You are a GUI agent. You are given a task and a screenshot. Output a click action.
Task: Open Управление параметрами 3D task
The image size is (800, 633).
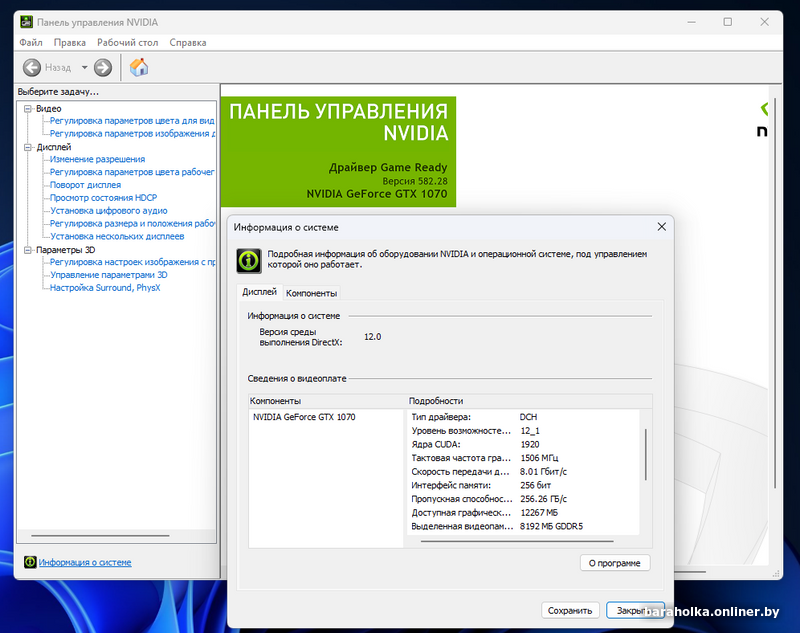108,274
